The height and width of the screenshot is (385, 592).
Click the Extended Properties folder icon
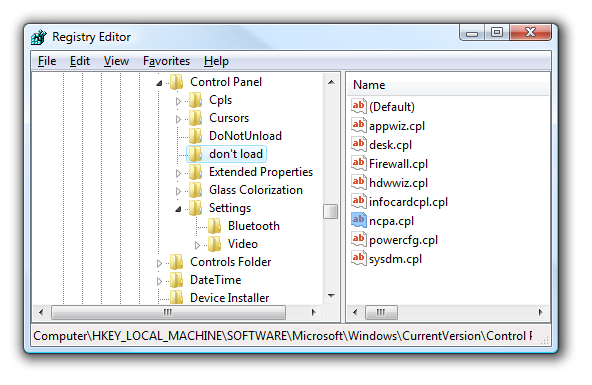pos(196,172)
